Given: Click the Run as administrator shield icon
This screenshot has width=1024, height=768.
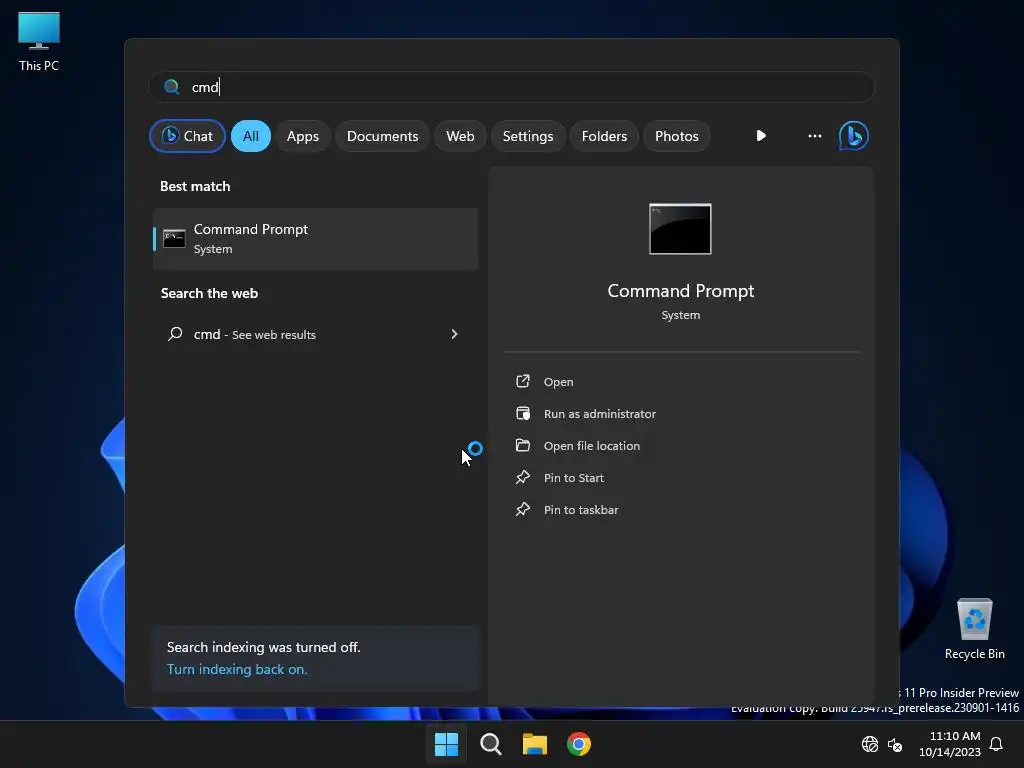Looking at the screenshot, I should pos(523,413).
